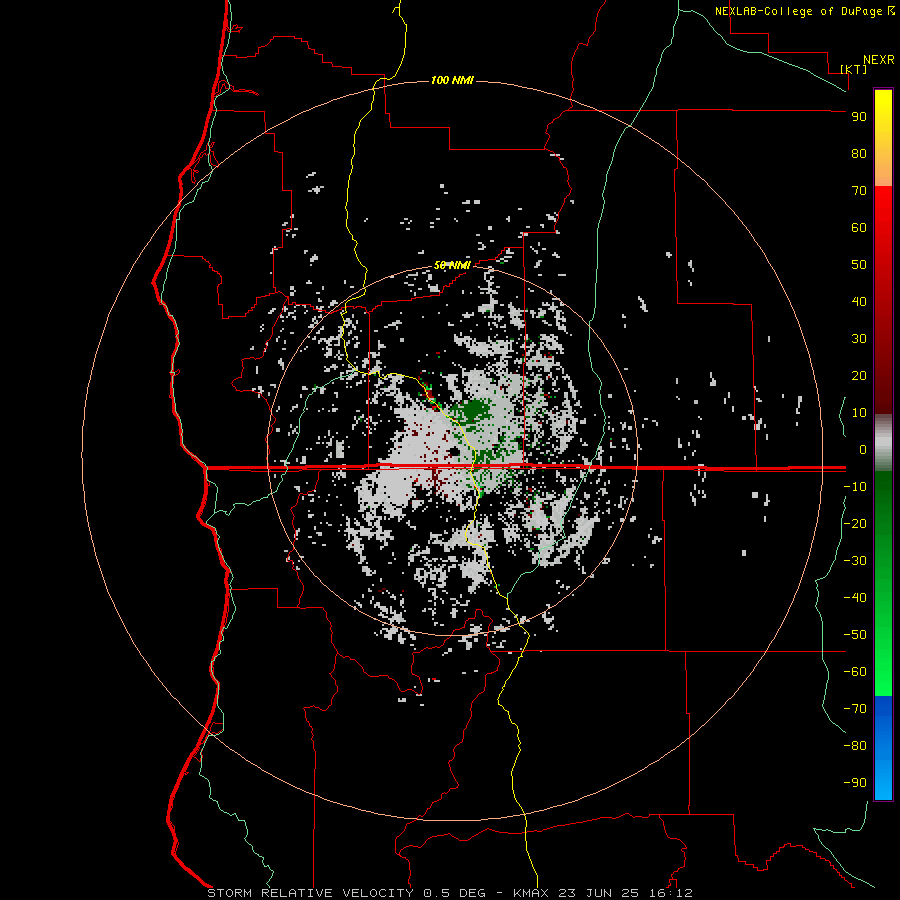This screenshot has height=900, width=900.
Task: Click the 50 value on the velocity scale
Action: (859, 265)
